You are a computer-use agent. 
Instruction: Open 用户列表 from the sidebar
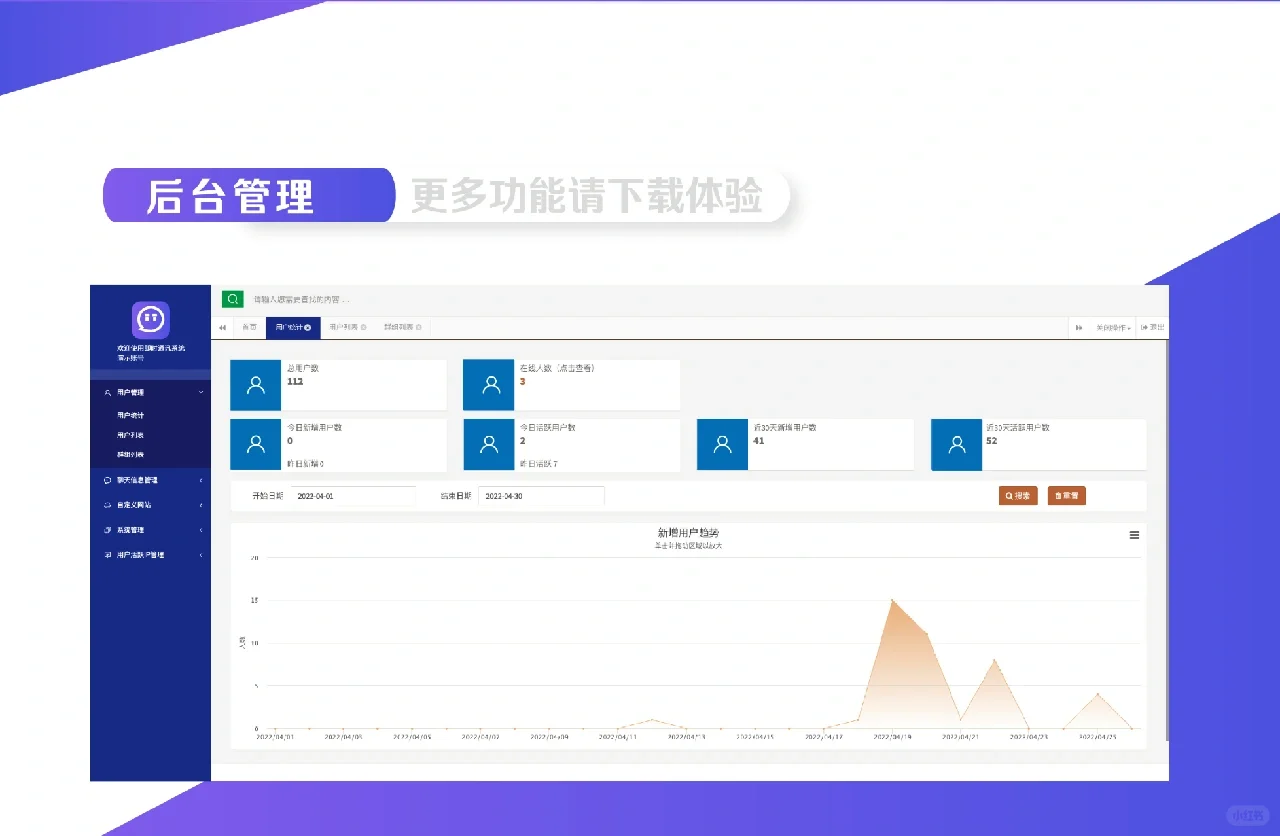tap(130, 434)
